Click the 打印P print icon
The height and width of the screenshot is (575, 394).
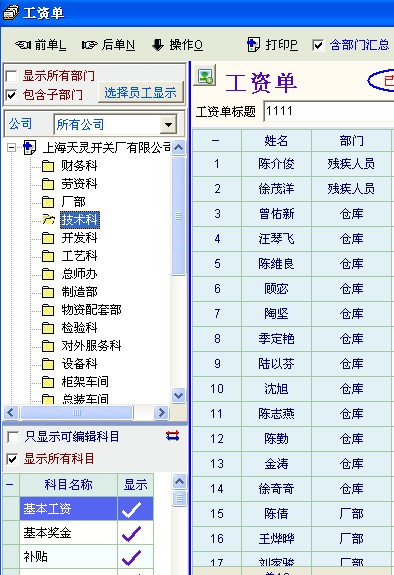[253, 45]
